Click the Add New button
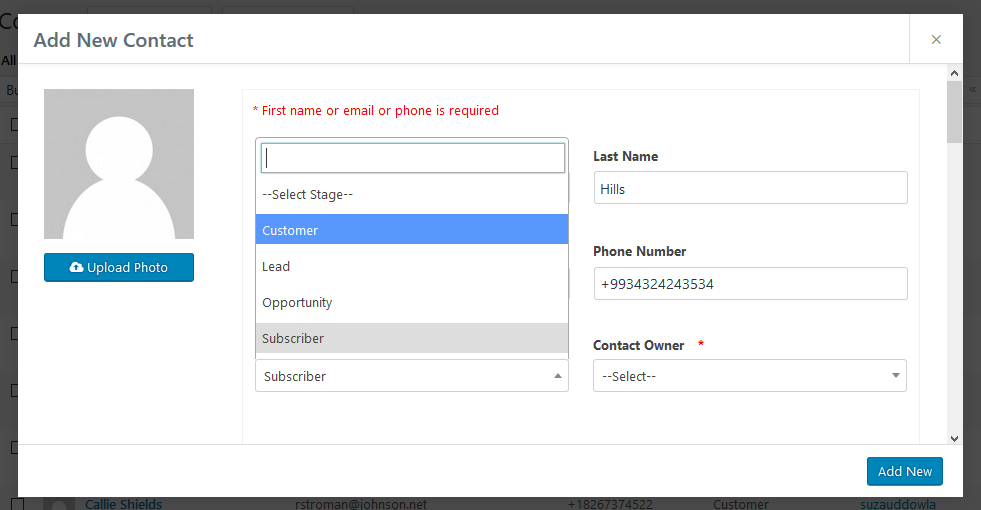The height and width of the screenshot is (510, 981). coord(905,471)
